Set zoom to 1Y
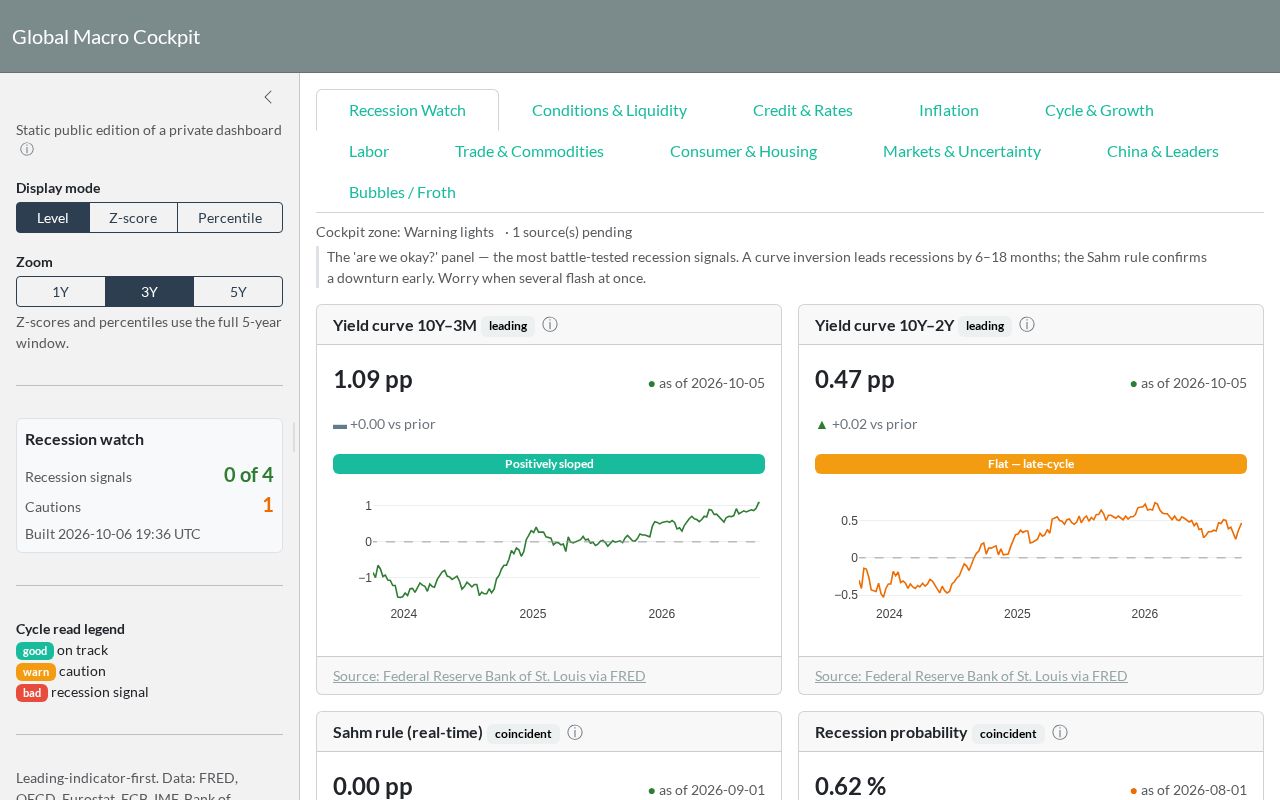 (x=61, y=292)
